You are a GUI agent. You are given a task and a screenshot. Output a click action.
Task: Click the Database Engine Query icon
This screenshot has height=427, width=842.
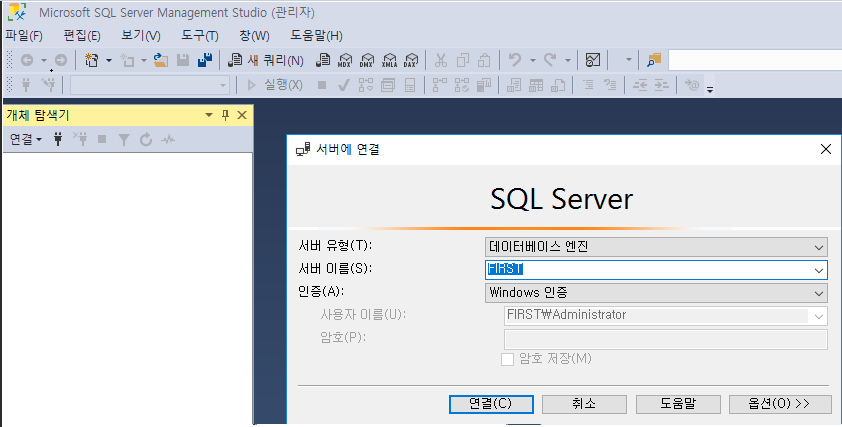coord(323,60)
